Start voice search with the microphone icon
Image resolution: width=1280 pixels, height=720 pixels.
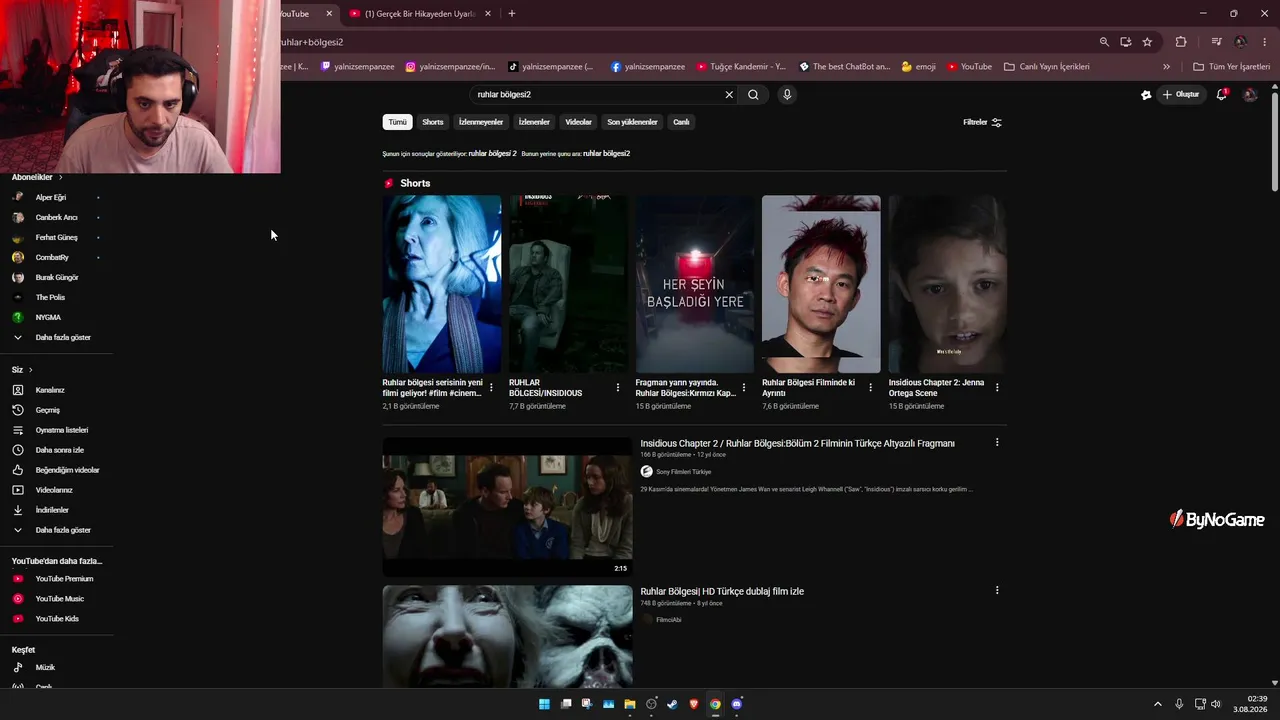point(787,95)
